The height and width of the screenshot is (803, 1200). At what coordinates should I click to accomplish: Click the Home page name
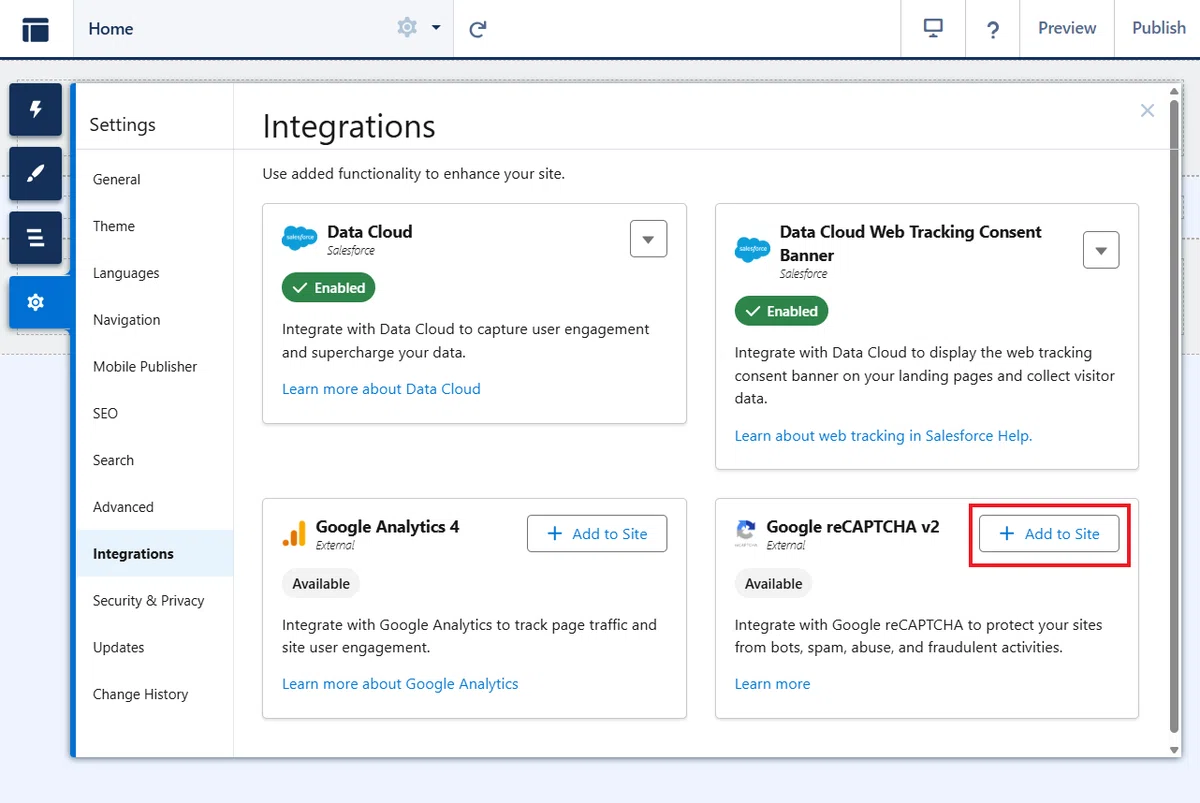110,29
